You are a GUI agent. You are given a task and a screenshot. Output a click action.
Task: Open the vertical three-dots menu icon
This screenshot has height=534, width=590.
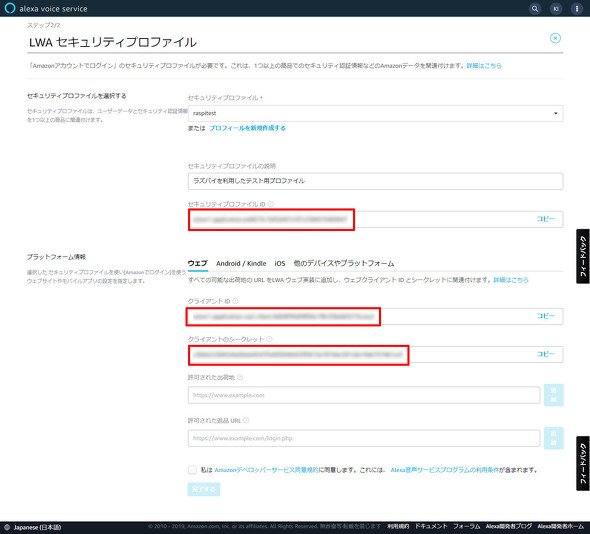[x=577, y=8]
